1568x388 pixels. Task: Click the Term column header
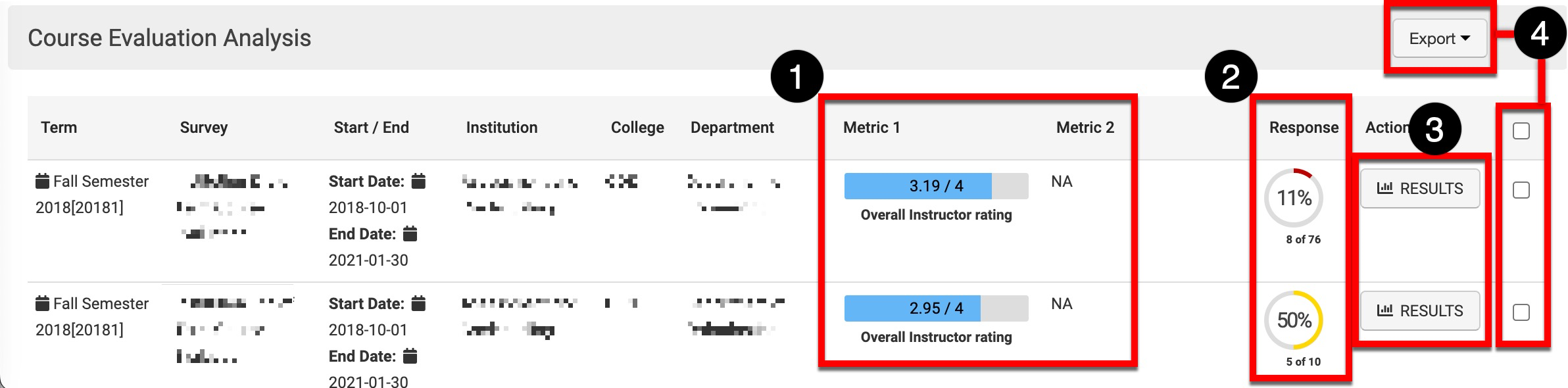(x=59, y=128)
